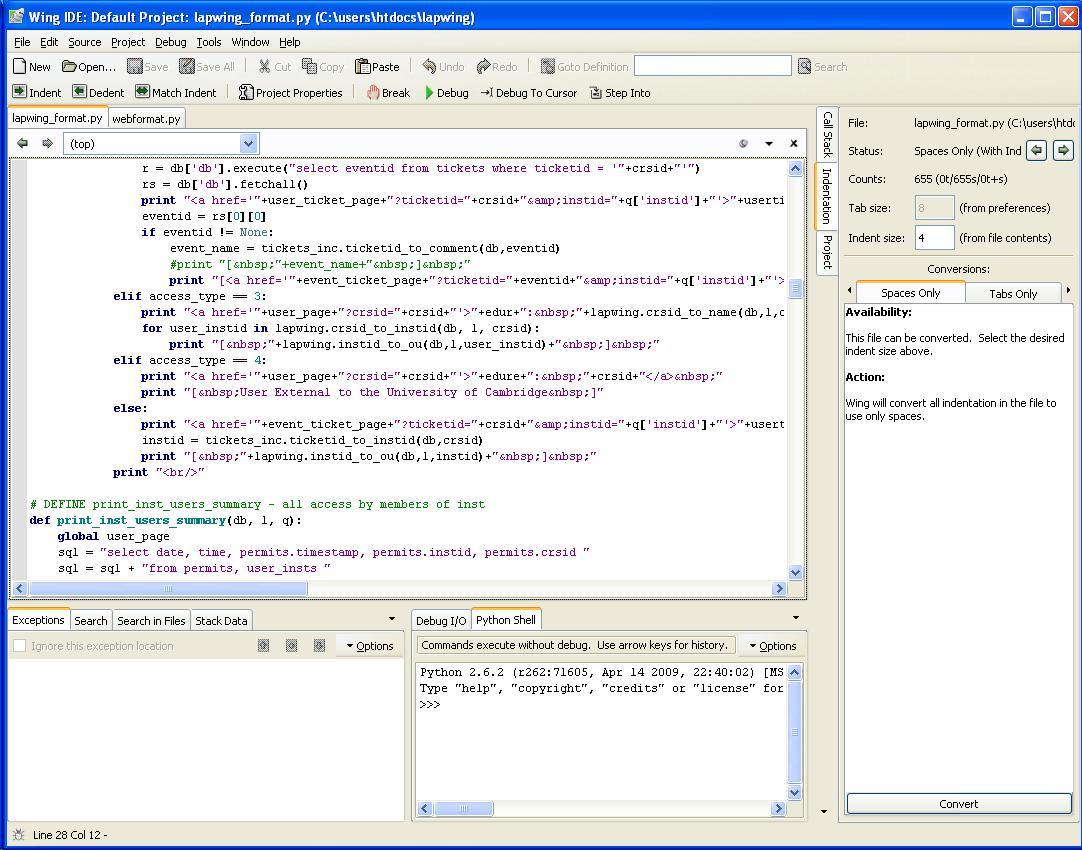
Task: Open the Help menu
Action: coord(289,42)
